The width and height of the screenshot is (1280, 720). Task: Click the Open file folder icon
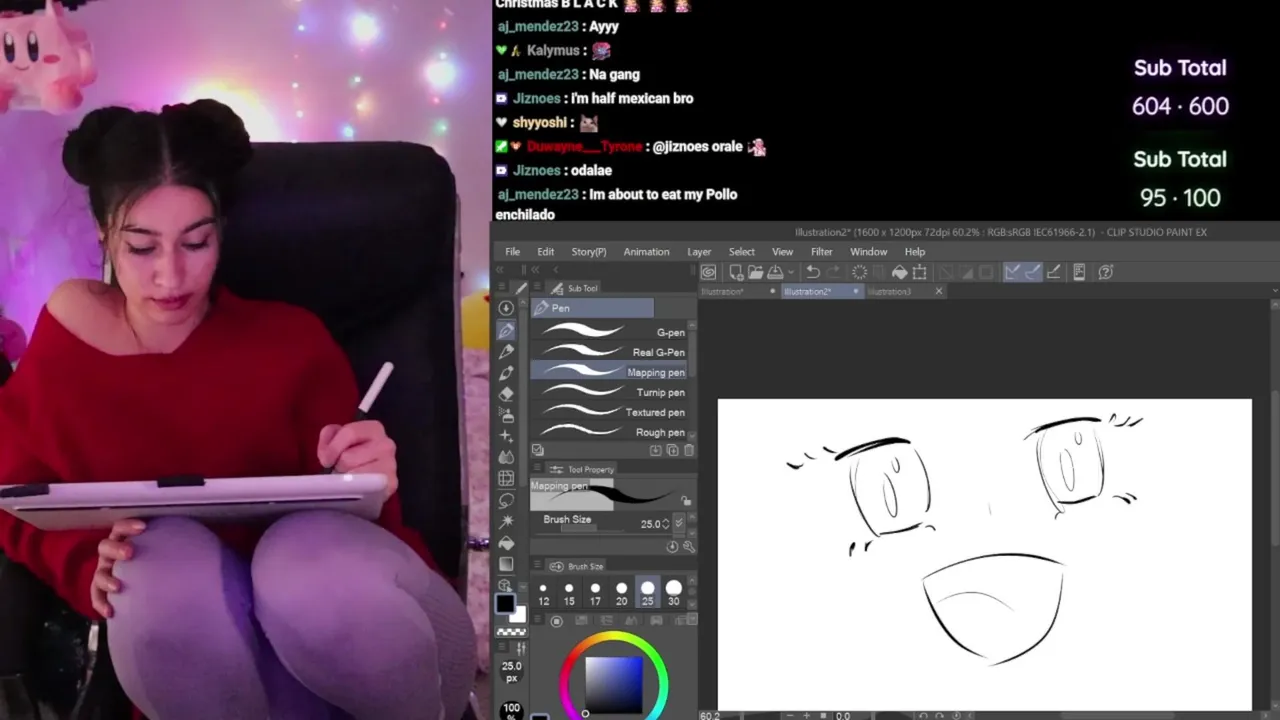[x=756, y=272]
